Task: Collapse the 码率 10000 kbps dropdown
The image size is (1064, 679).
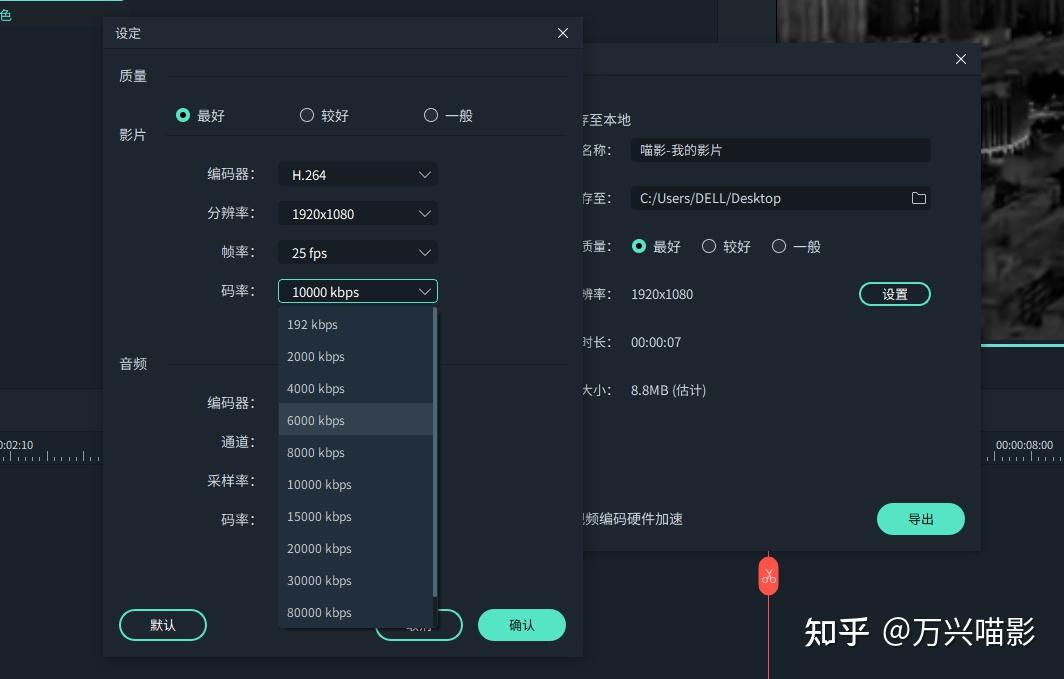Action: 358,292
